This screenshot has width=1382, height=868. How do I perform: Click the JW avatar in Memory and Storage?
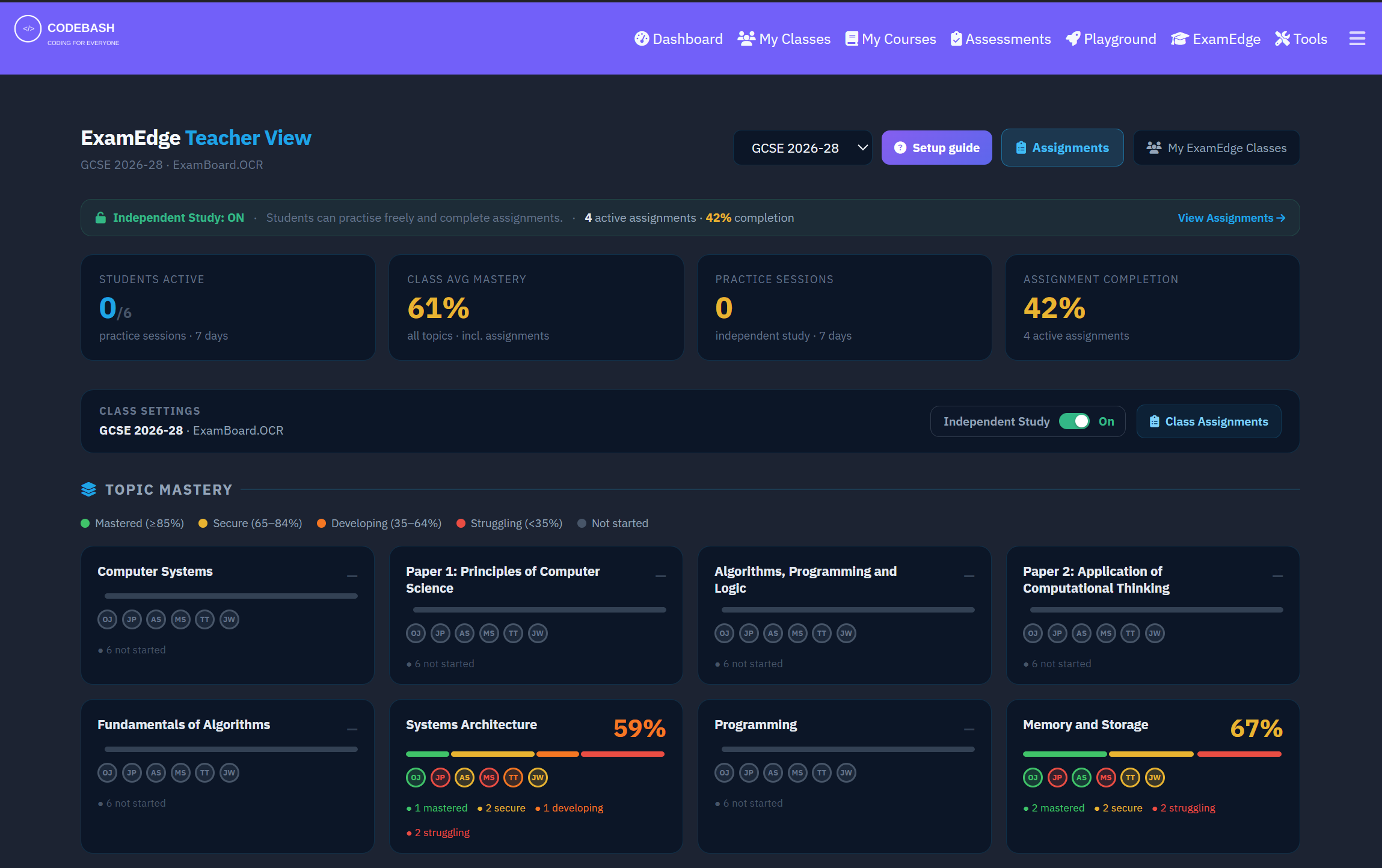[1155, 777]
